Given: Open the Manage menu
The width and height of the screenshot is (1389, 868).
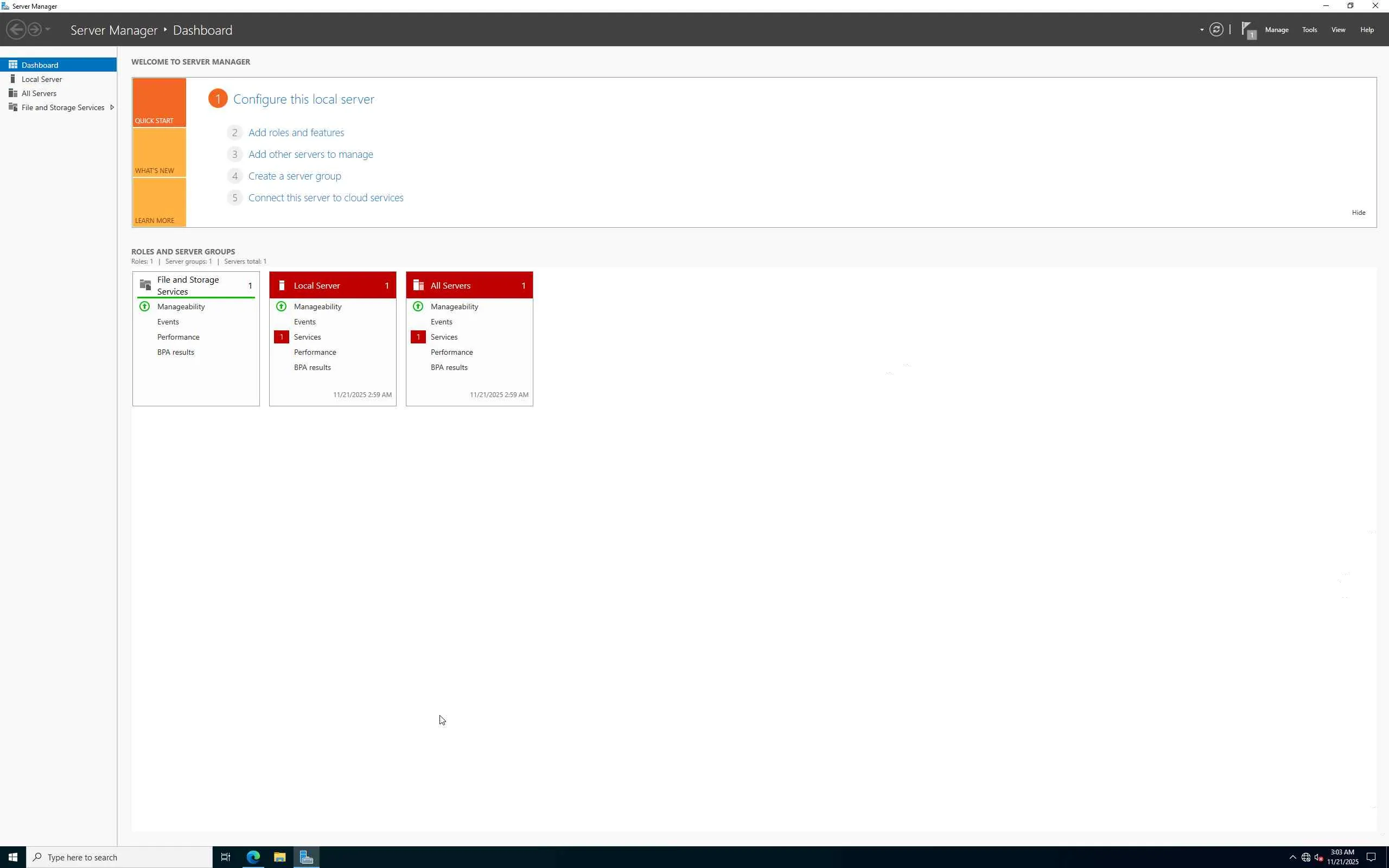Looking at the screenshot, I should click(1276, 30).
